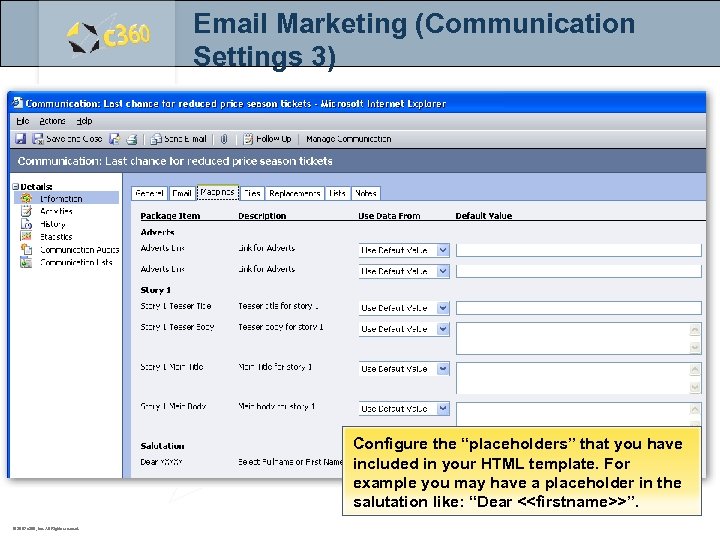Click the Use Data From column header
The height and width of the screenshot is (540, 720).
(x=389, y=216)
